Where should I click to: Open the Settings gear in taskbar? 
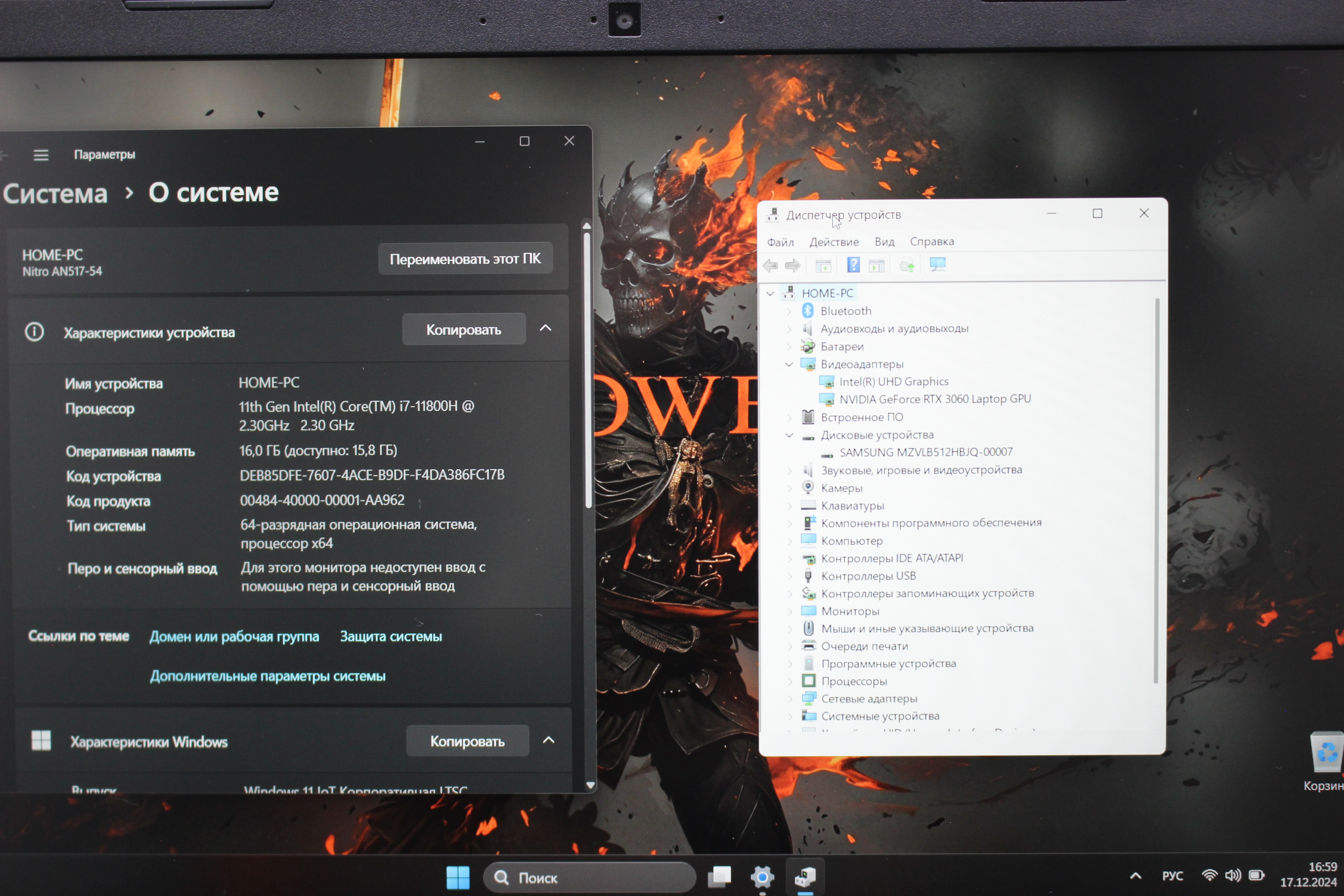[762, 877]
